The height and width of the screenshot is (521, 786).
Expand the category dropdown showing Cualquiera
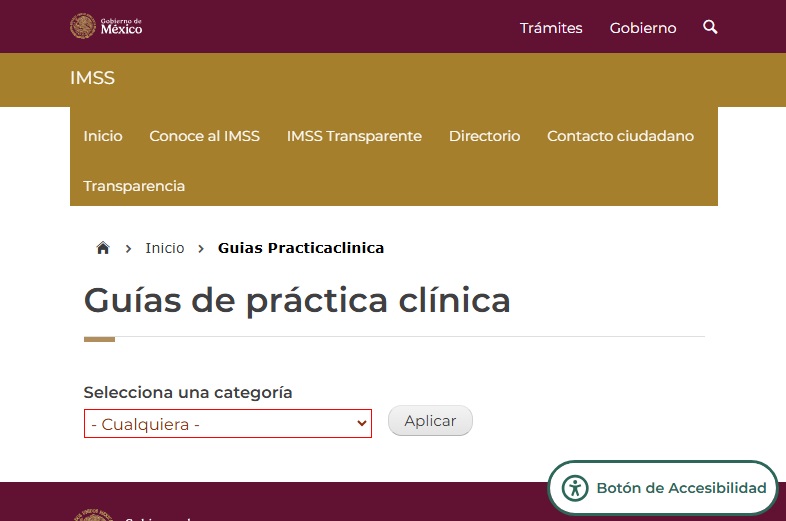tap(227, 424)
